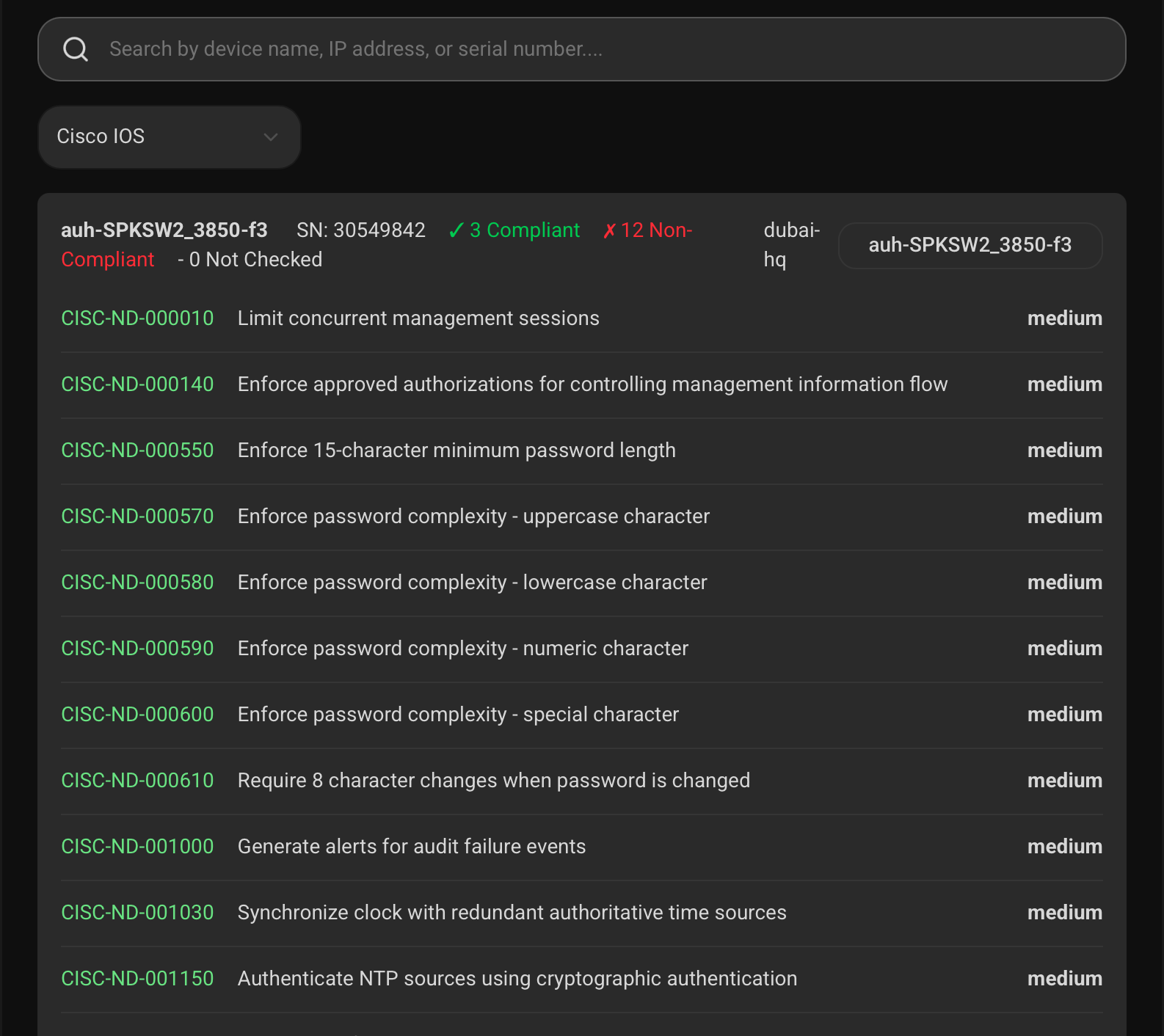The image size is (1164, 1036).
Task: Select the lowercase character complexity description
Action: point(472,583)
